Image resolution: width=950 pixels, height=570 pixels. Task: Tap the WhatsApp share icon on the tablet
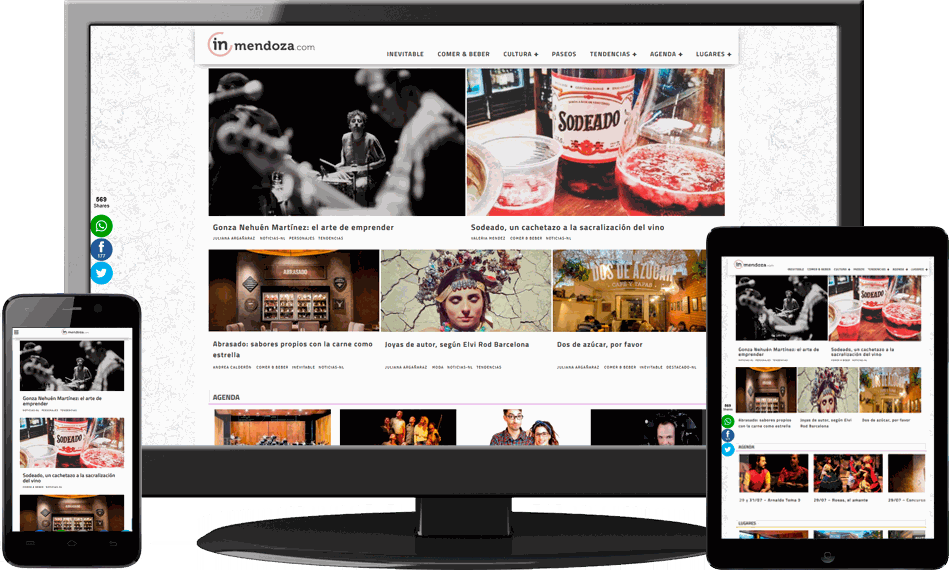[728, 422]
